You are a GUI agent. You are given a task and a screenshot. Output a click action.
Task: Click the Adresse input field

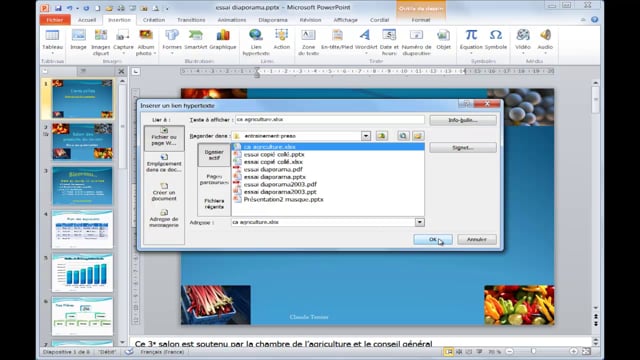pos(323,222)
